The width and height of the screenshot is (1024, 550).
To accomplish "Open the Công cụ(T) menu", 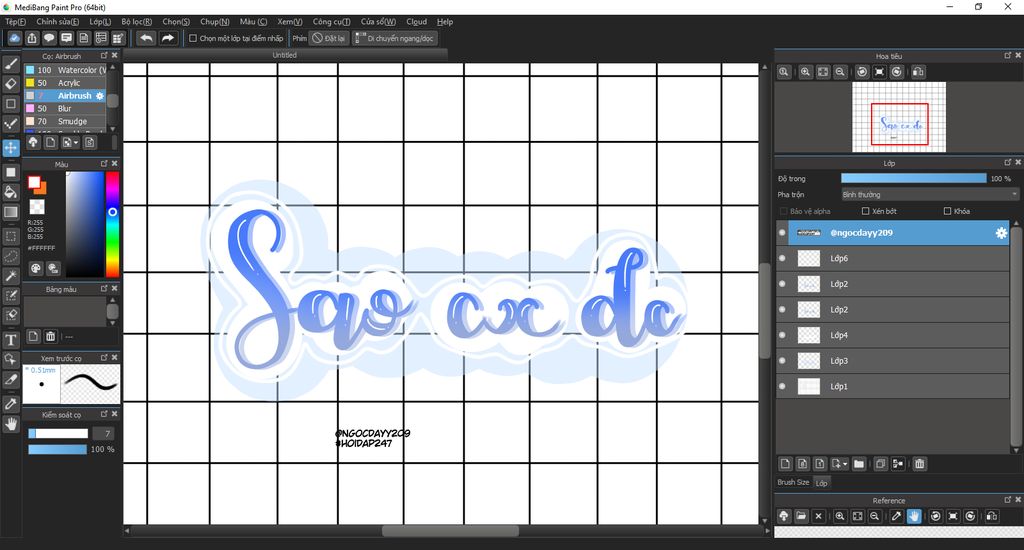I will pyautogui.click(x=331, y=22).
